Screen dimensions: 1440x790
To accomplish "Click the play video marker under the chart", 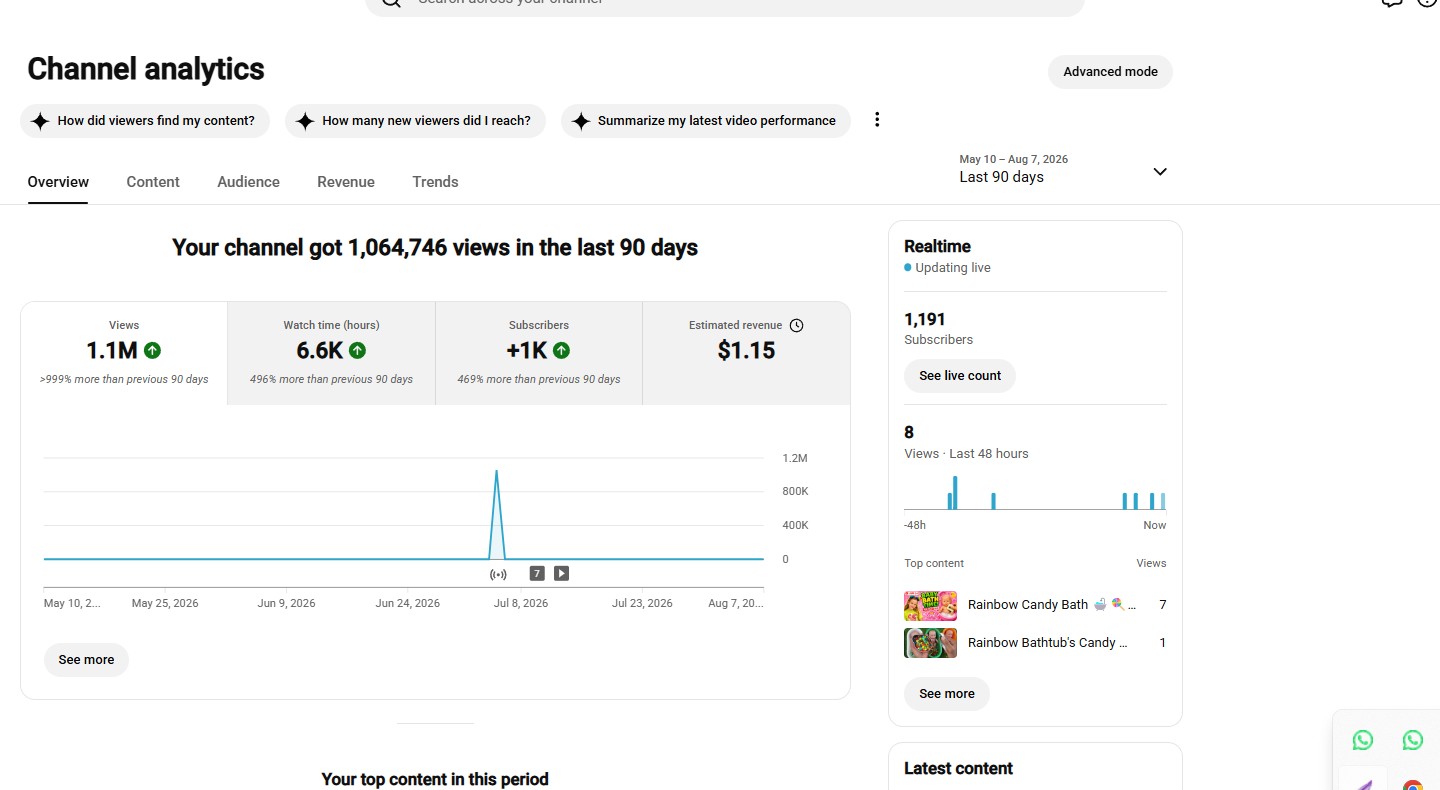I will [x=562, y=574].
